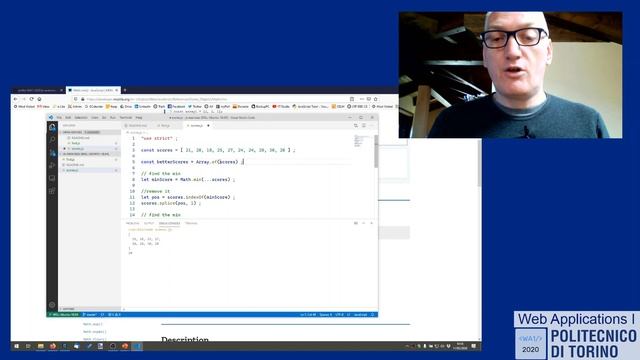The height and width of the screenshot is (360, 640).
Task: Click the editor vertical scrollbar
Action: click(x=376, y=151)
